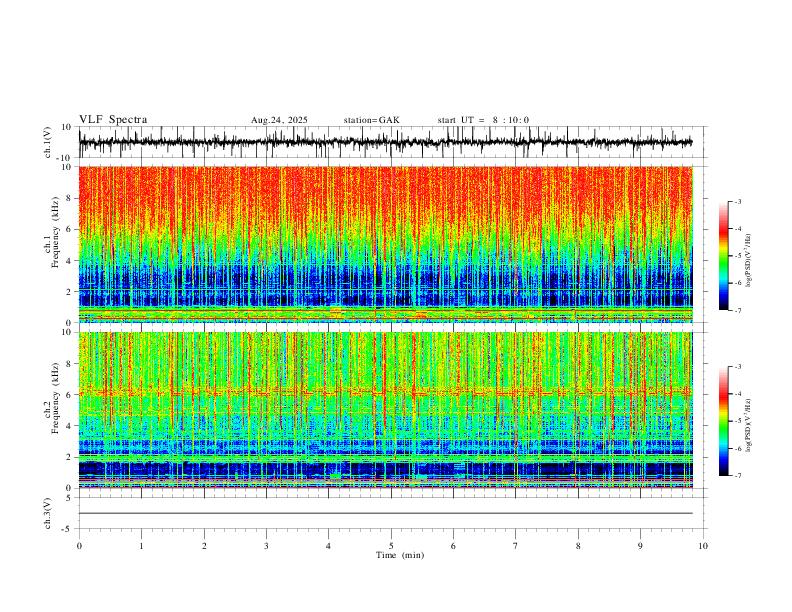
Task: Click the ch.1 spectrogram color scale bar
Action: [x=723, y=256]
